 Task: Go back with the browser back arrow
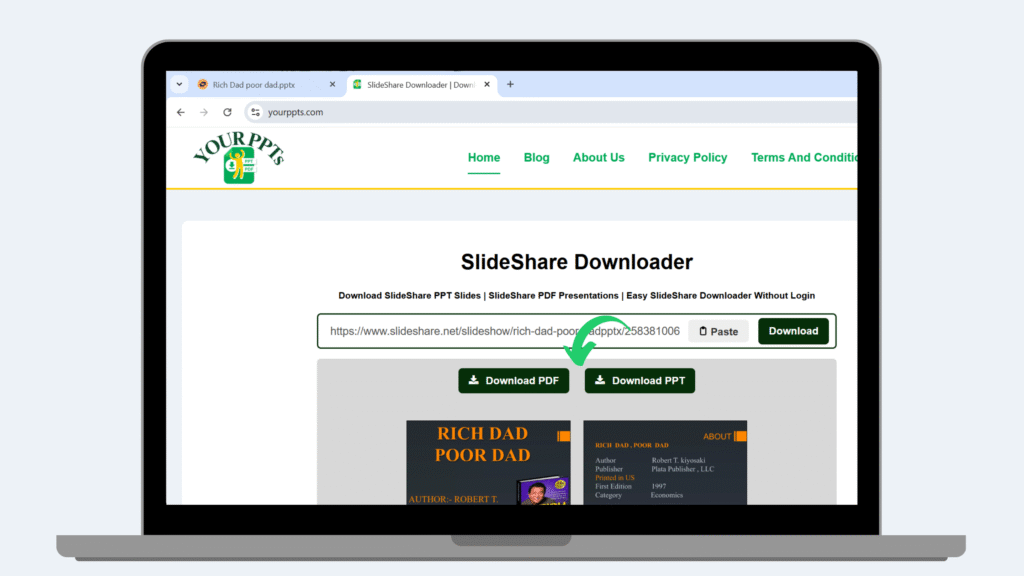[181, 112]
